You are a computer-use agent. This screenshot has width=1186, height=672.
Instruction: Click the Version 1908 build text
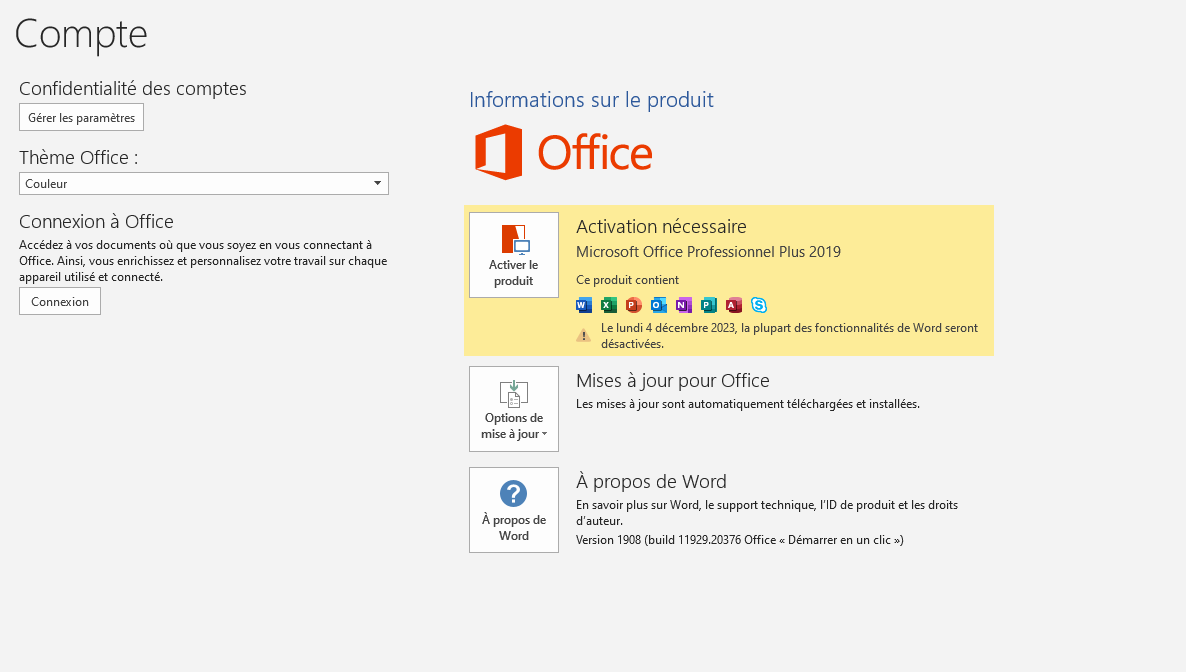(x=740, y=540)
